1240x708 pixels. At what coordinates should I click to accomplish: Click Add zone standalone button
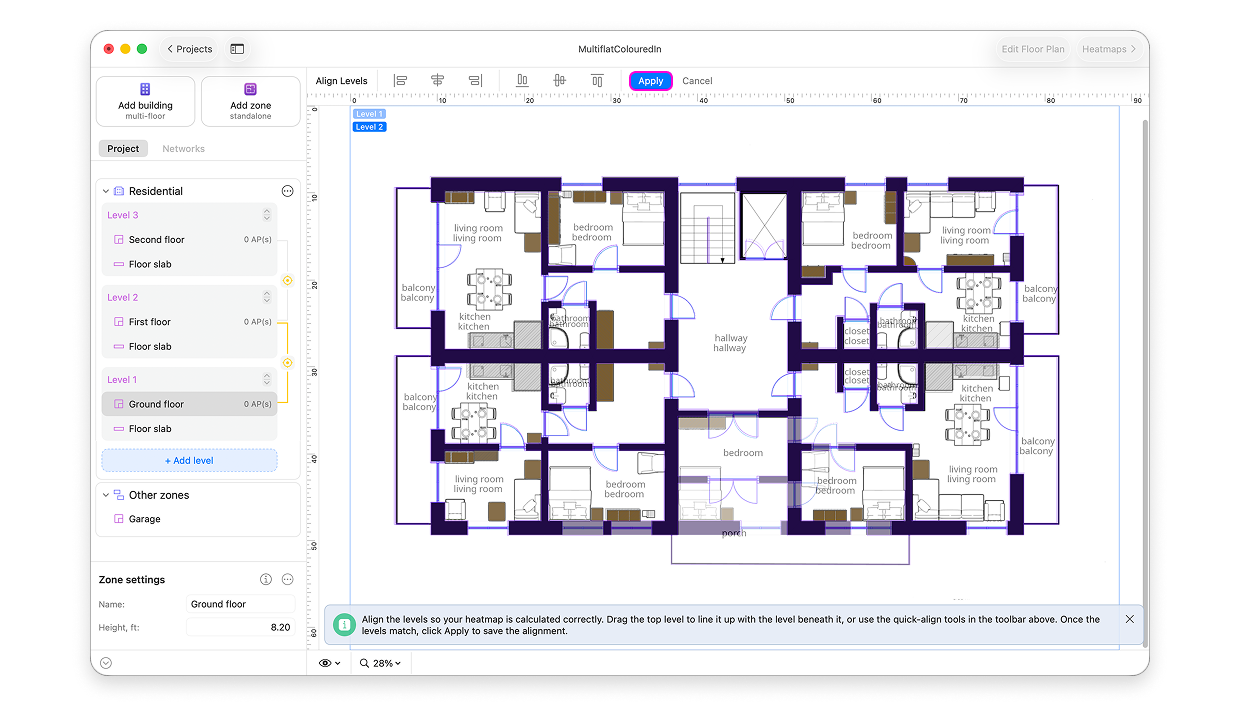click(x=250, y=102)
